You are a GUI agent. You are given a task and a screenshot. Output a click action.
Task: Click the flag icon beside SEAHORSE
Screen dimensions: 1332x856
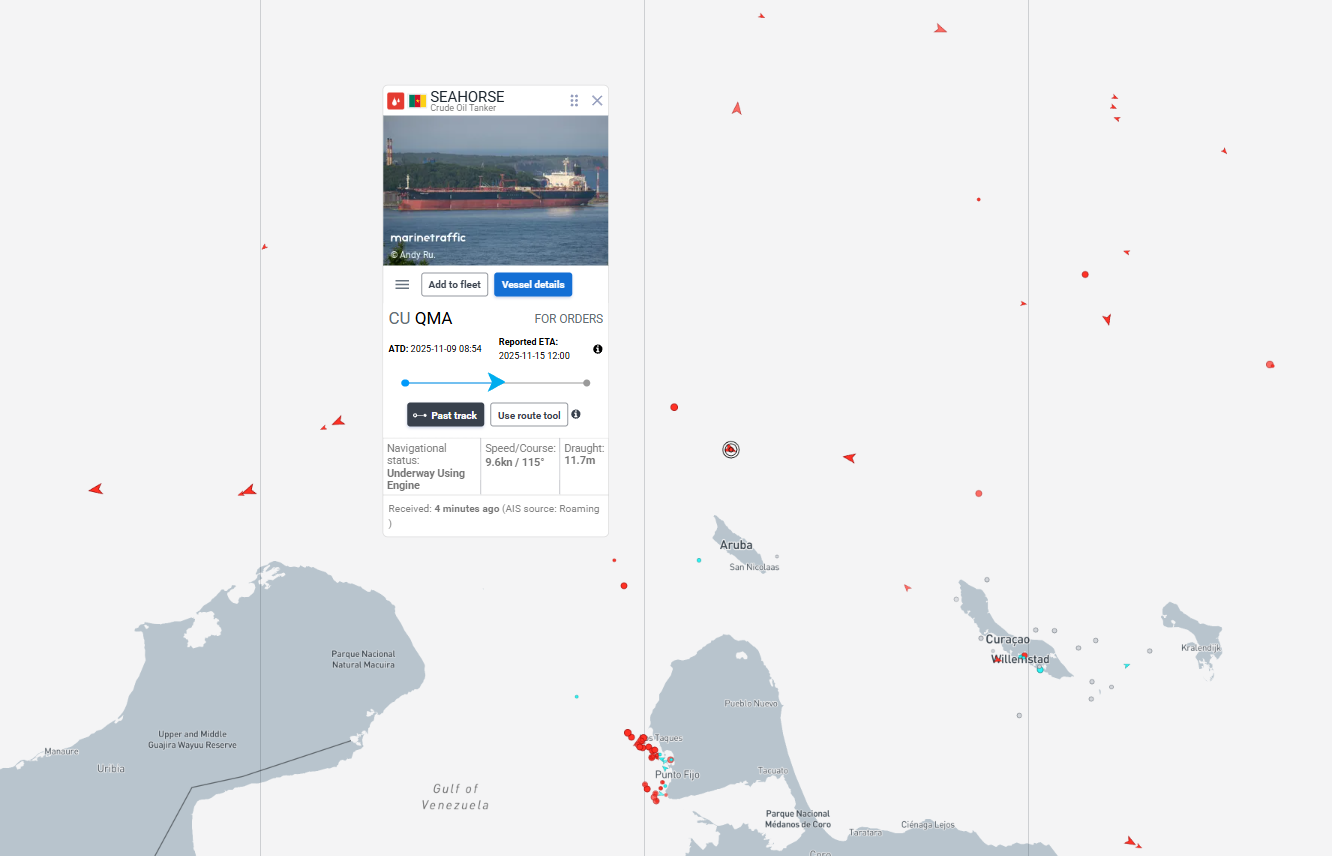417,101
